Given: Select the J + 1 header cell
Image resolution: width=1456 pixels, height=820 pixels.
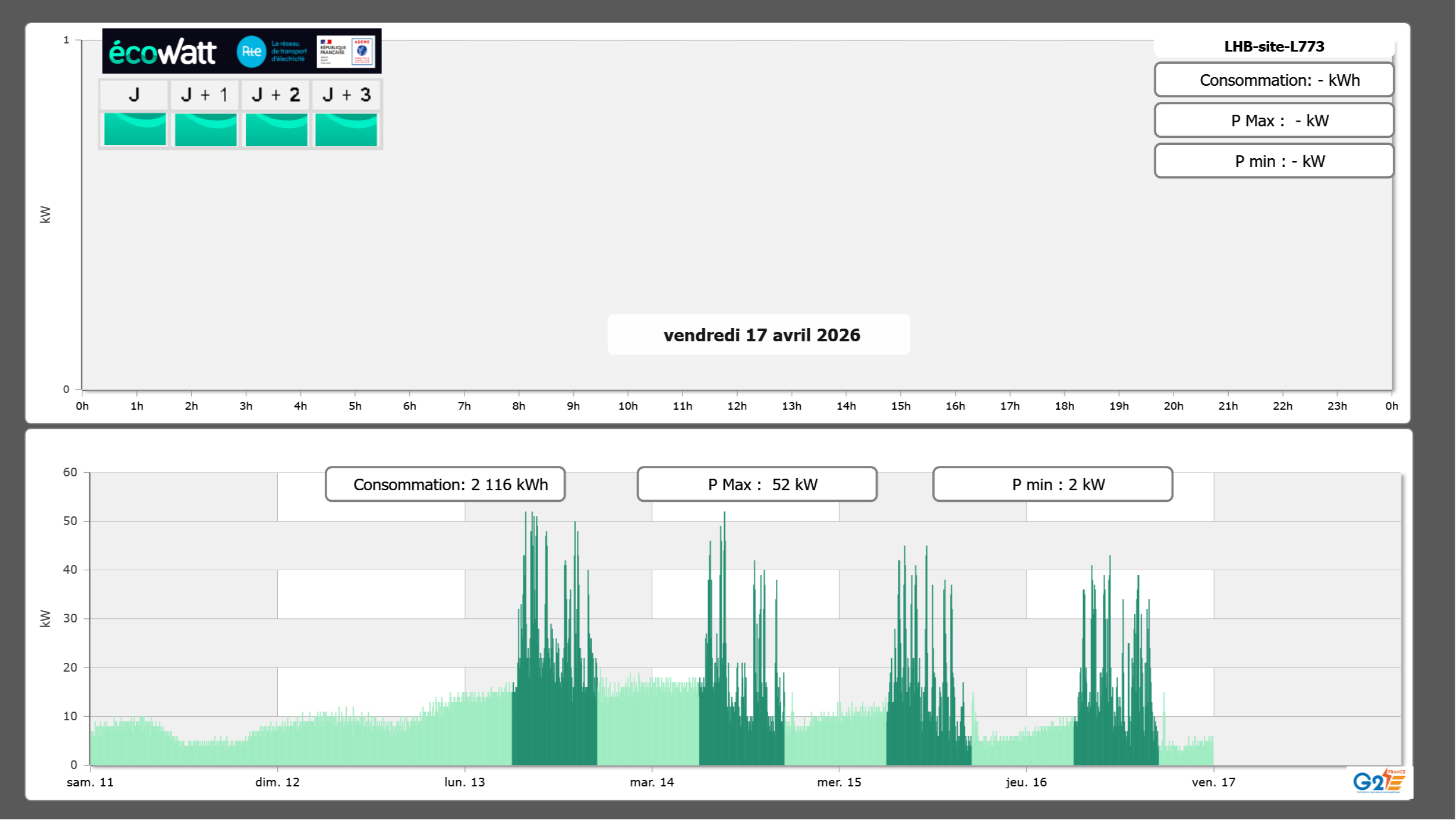Looking at the screenshot, I should click(x=205, y=94).
